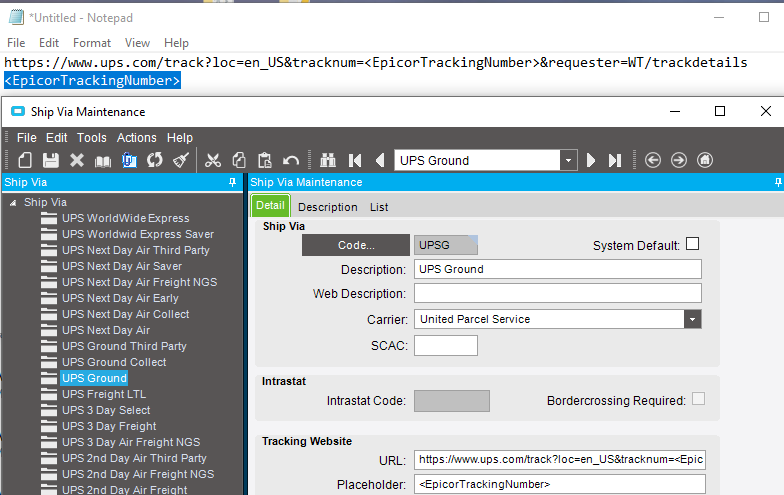Switch to the Description tab
The image size is (784, 495).
(328, 207)
